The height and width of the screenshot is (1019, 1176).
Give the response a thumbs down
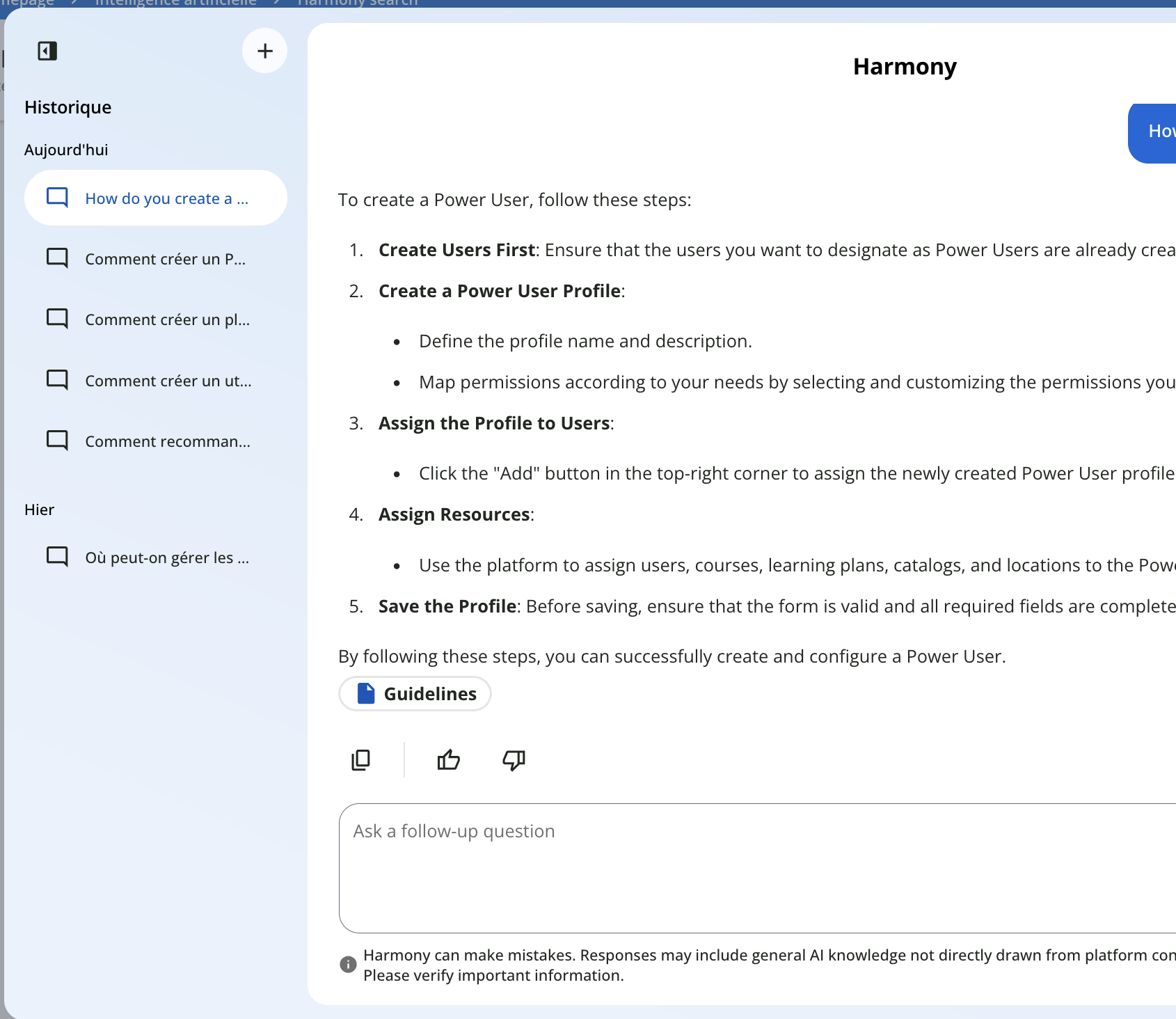point(514,760)
